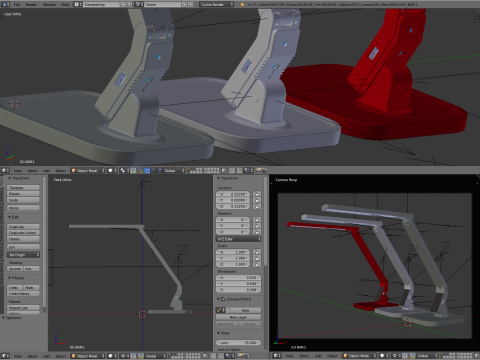480x360 pixels.
Task: Open the viewport shading mode selector
Action: tap(113, 170)
